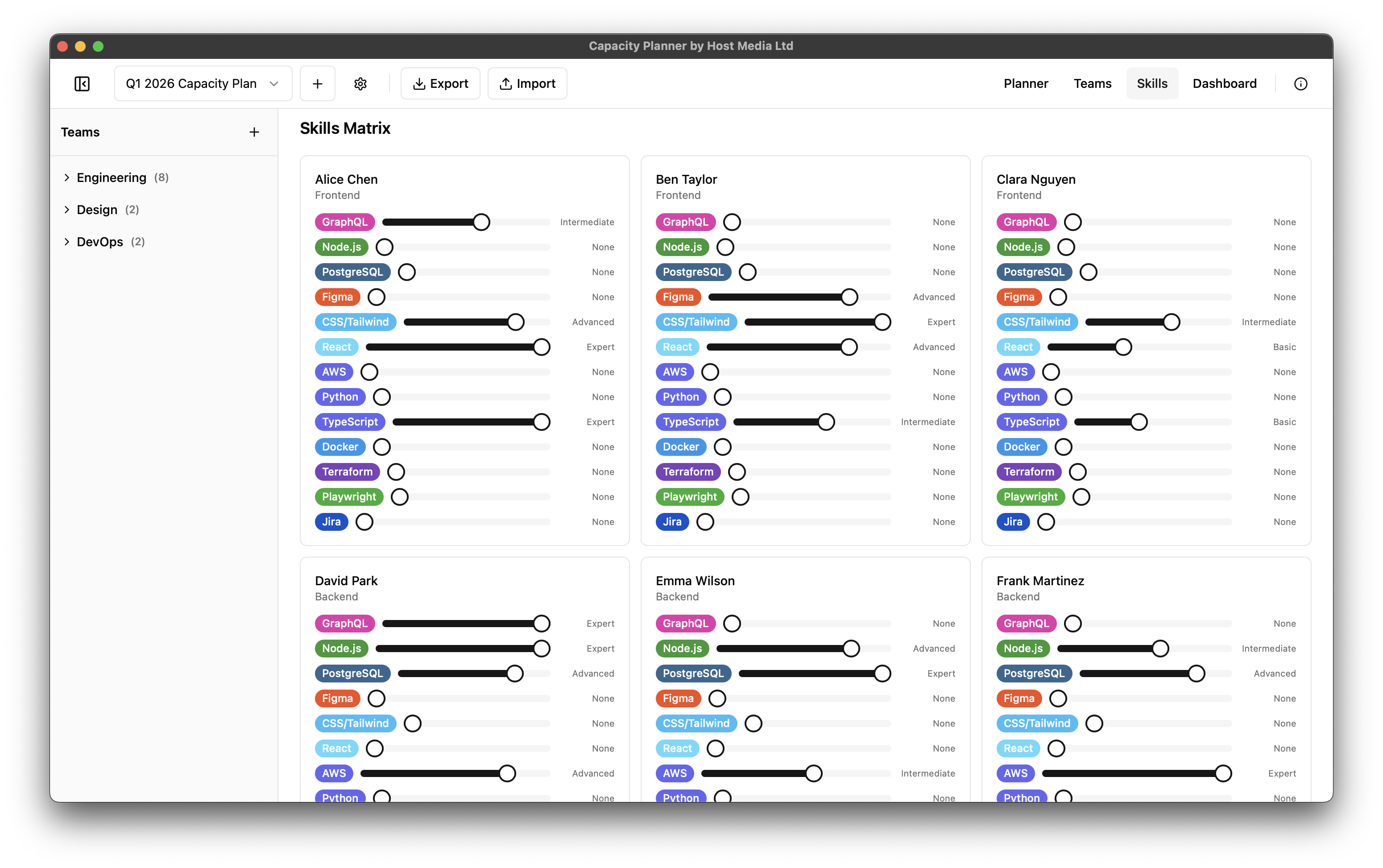The width and height of the screenshot is (1383, 868).
Task: Click Emma Wilson's PostgreSQL slider handle
Action: [882, 674]
